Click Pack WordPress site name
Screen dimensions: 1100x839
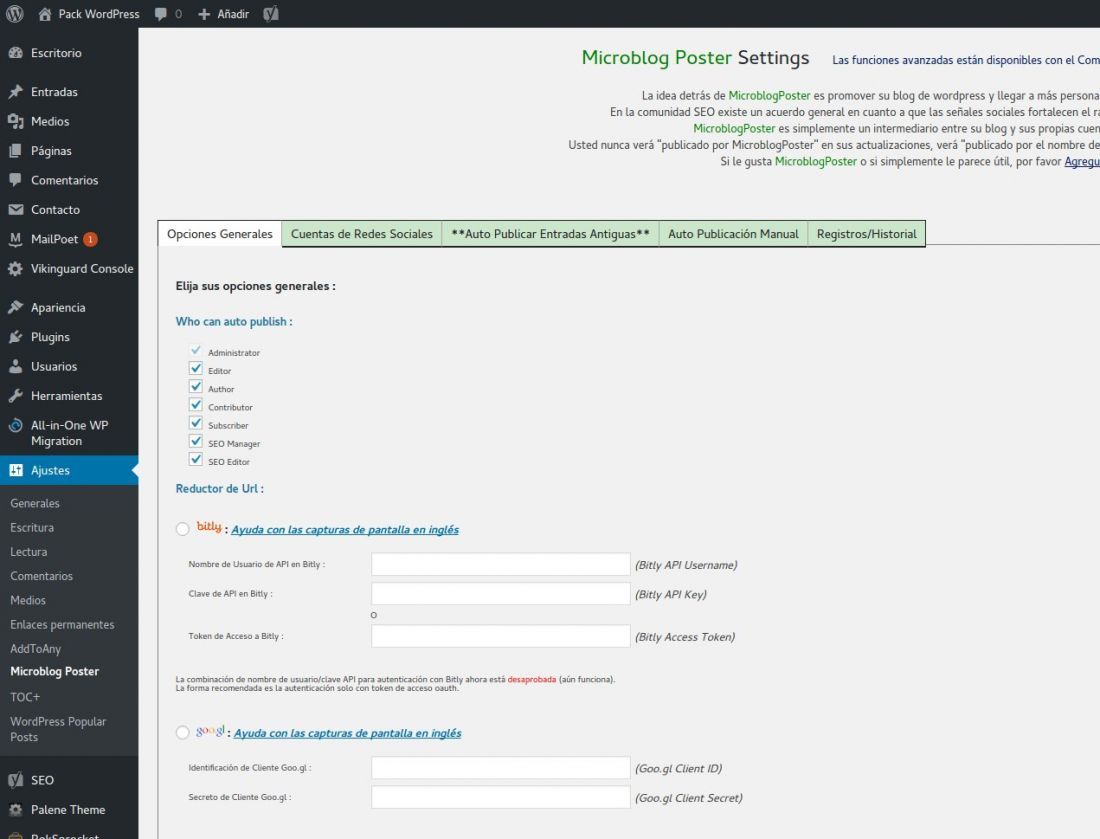click(99, 14)
